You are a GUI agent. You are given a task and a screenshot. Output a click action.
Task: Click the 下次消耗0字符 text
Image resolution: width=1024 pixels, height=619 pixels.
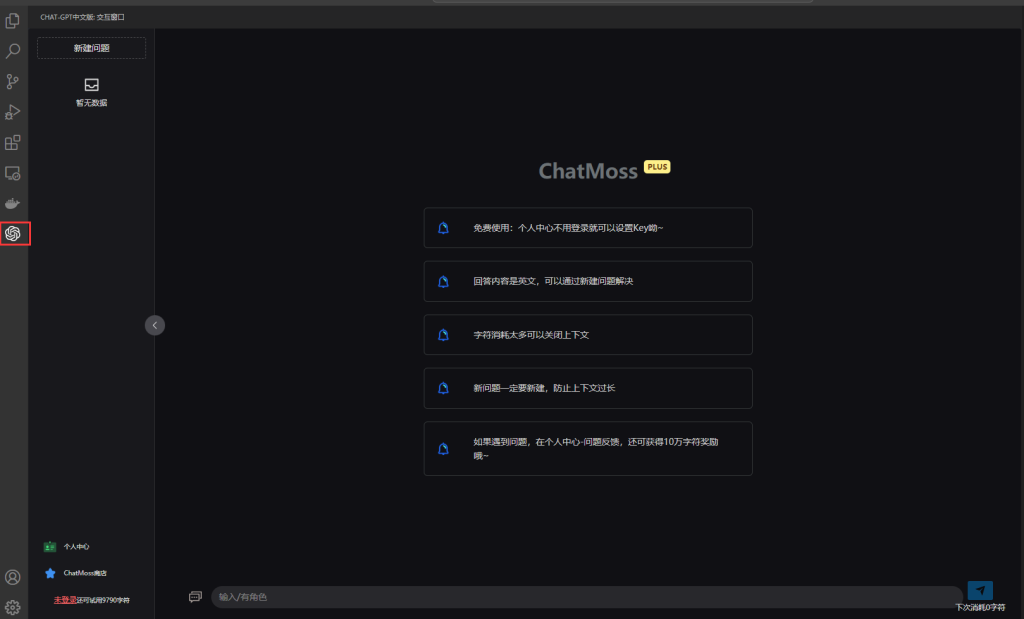(980, 608)
